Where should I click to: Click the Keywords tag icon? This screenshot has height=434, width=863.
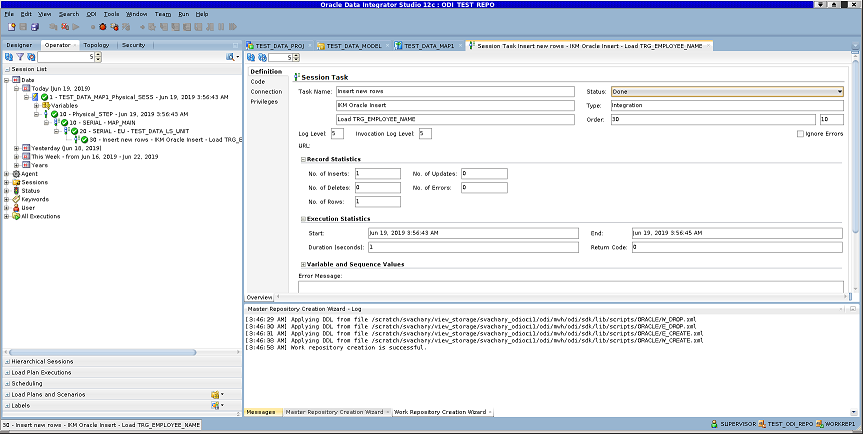pos(16,199)
